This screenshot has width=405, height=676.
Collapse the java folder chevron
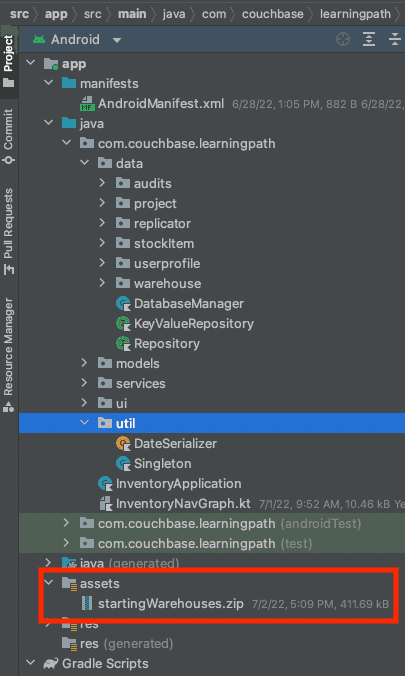(x=49, y=123)
